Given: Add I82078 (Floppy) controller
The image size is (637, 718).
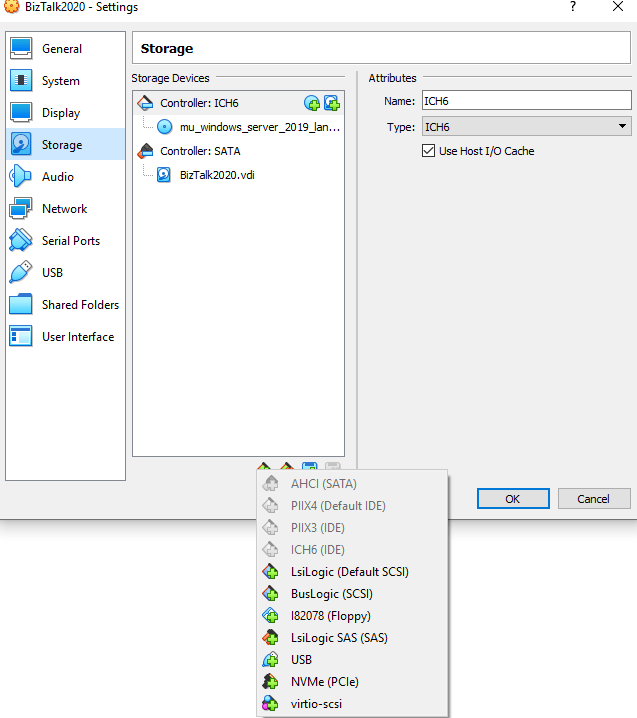Looking at the screenshot, I should (x=352, y=615).
